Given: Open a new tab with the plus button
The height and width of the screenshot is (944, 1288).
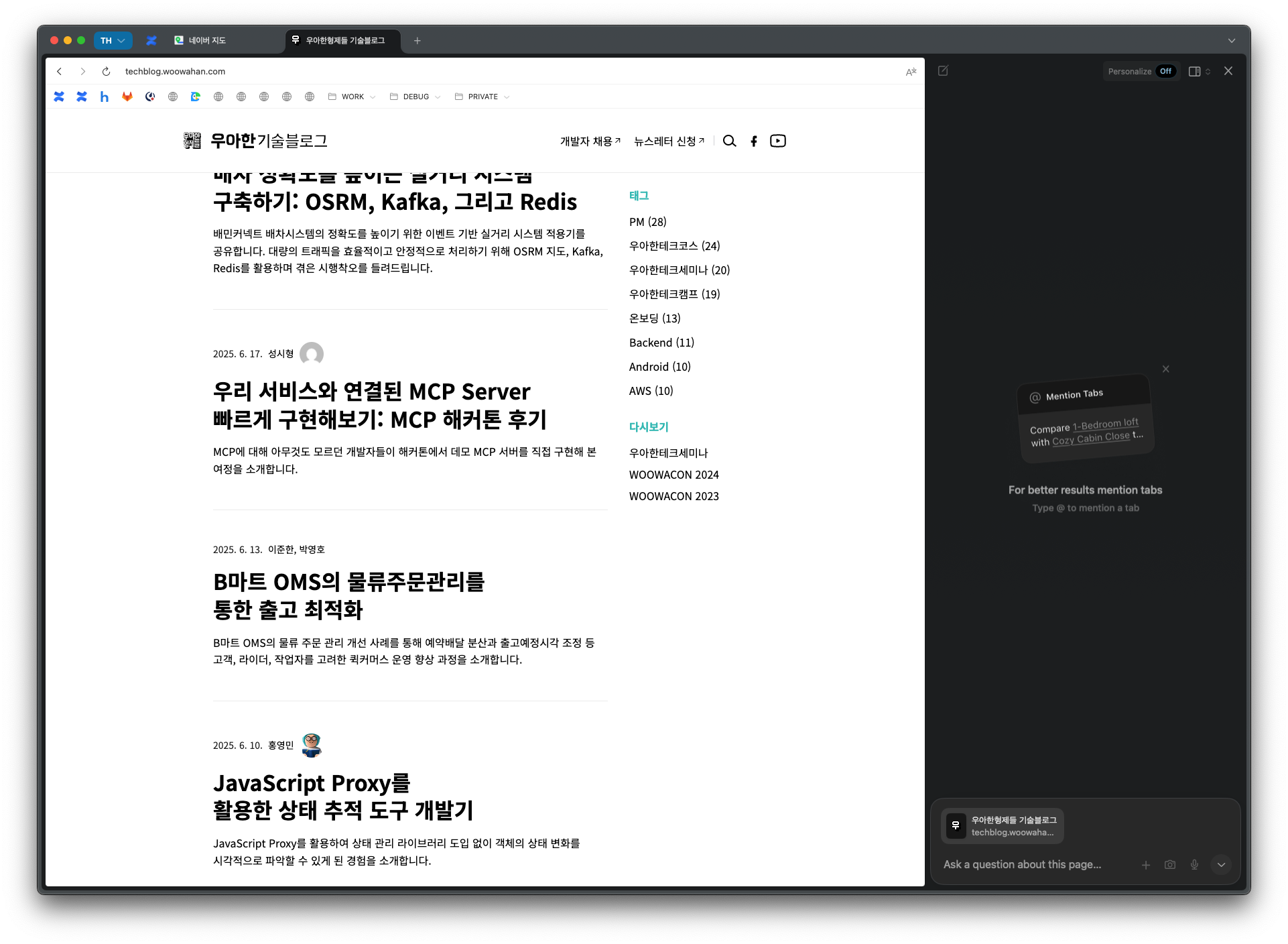Looking at the screenshot, I should [417, 40].
